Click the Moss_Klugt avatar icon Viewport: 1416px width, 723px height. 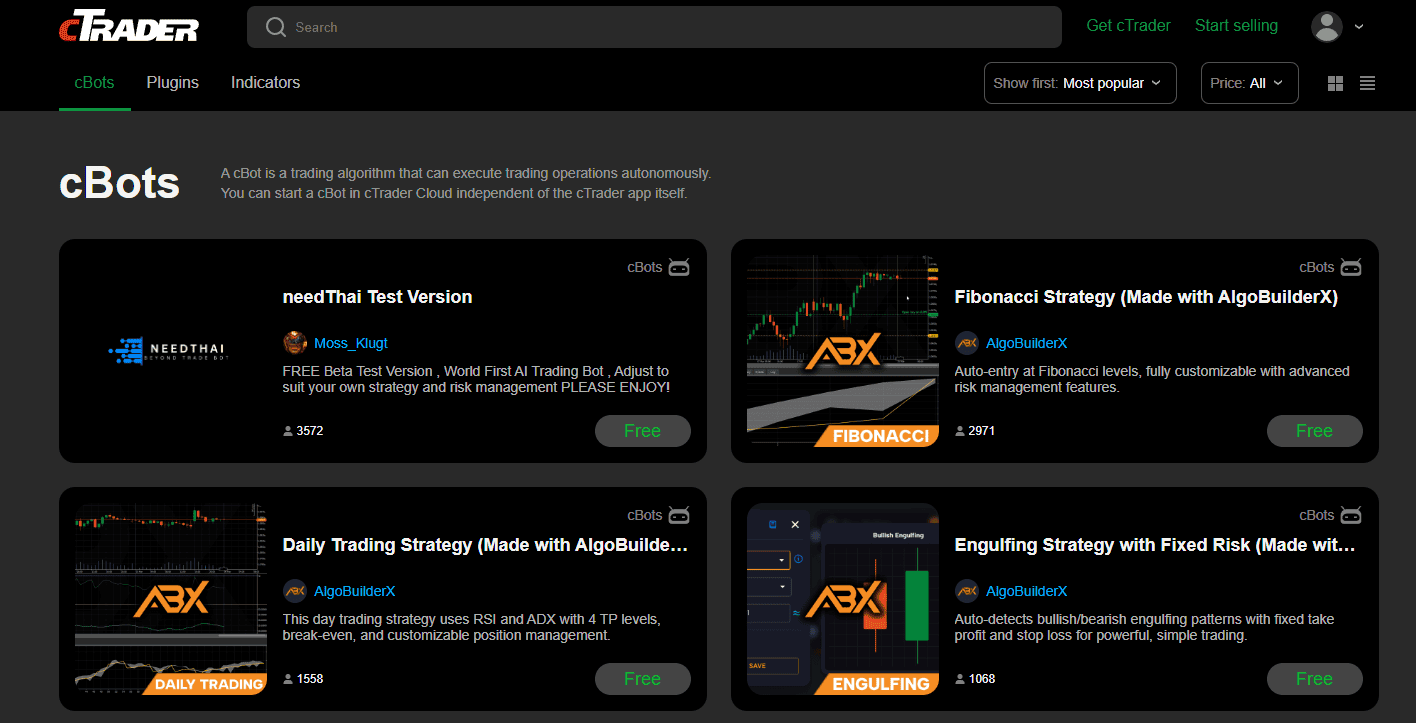coord(295,343)
